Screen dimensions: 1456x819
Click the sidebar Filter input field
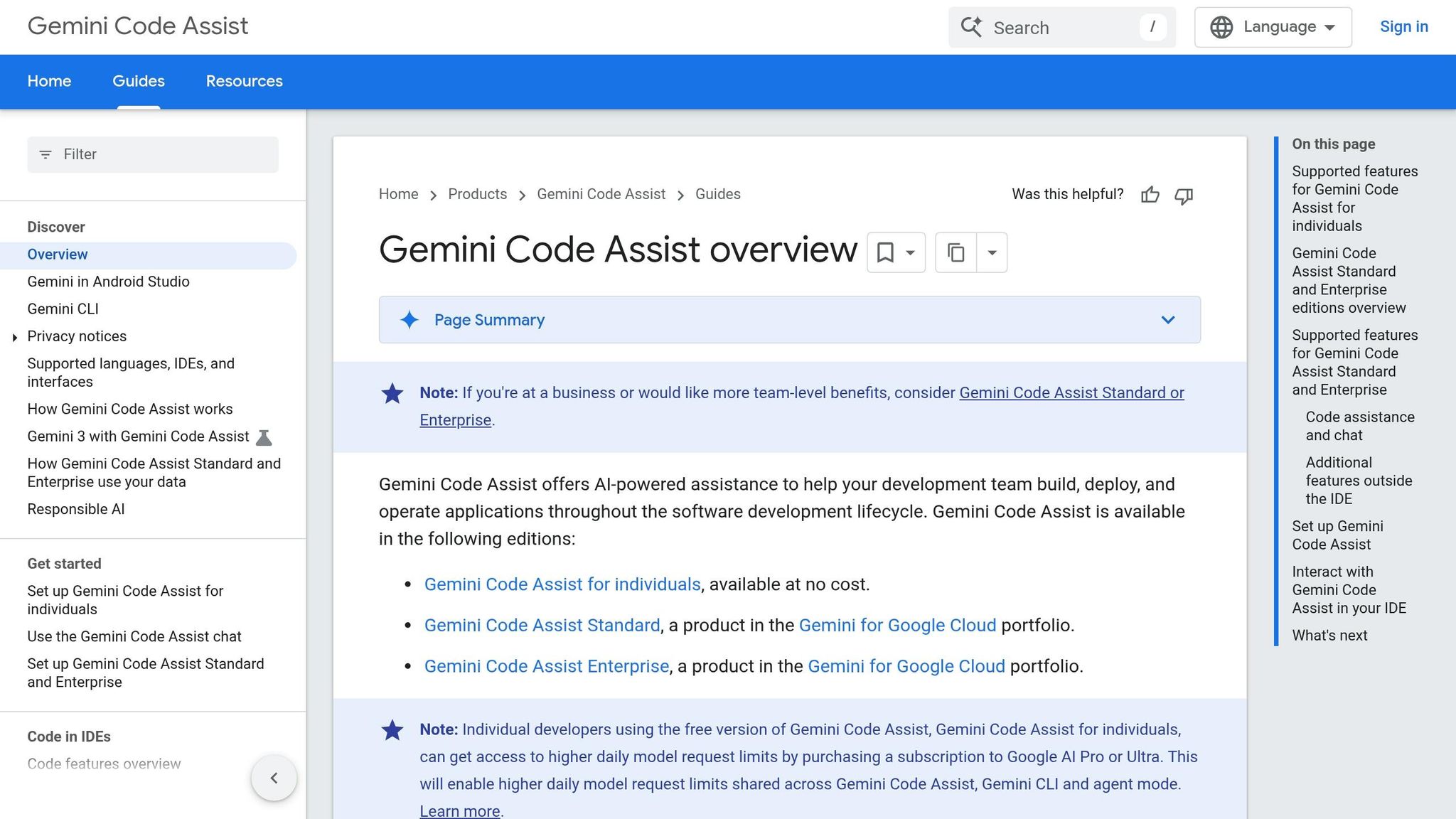tap(153, 154)
